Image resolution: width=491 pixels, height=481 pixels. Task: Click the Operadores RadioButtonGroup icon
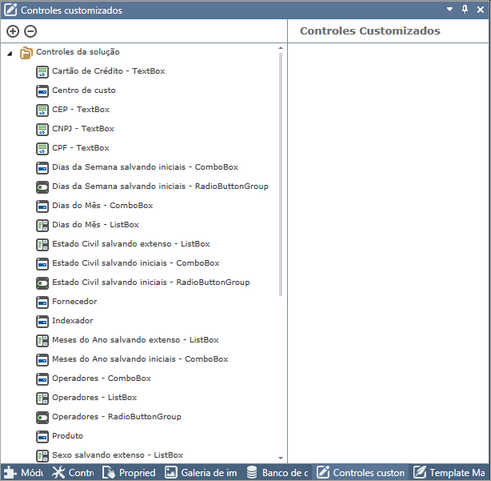tap(42, 417)
